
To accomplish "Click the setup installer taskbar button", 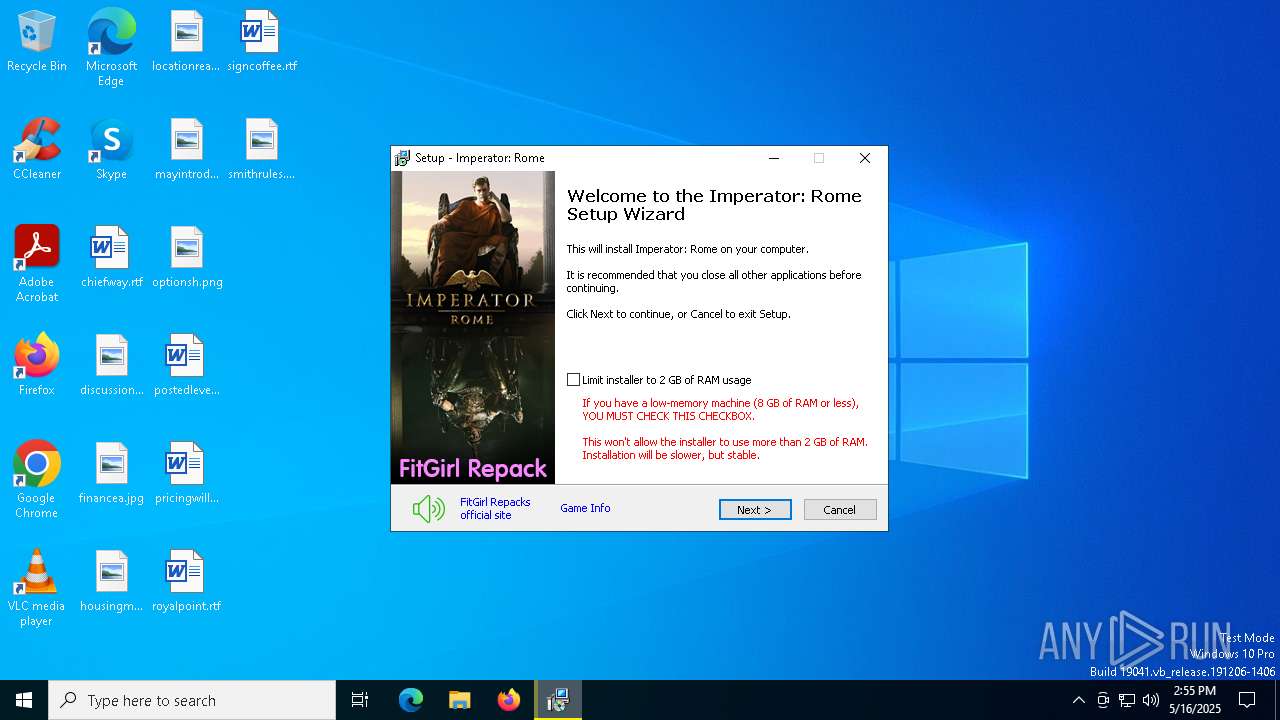I will [557, 700].
